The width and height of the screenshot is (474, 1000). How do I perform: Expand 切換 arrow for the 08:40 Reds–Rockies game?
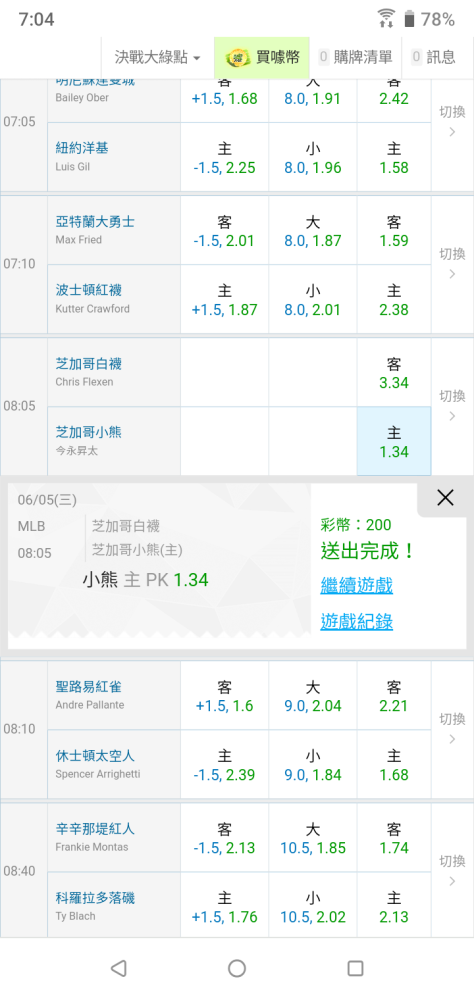(452, 871)
